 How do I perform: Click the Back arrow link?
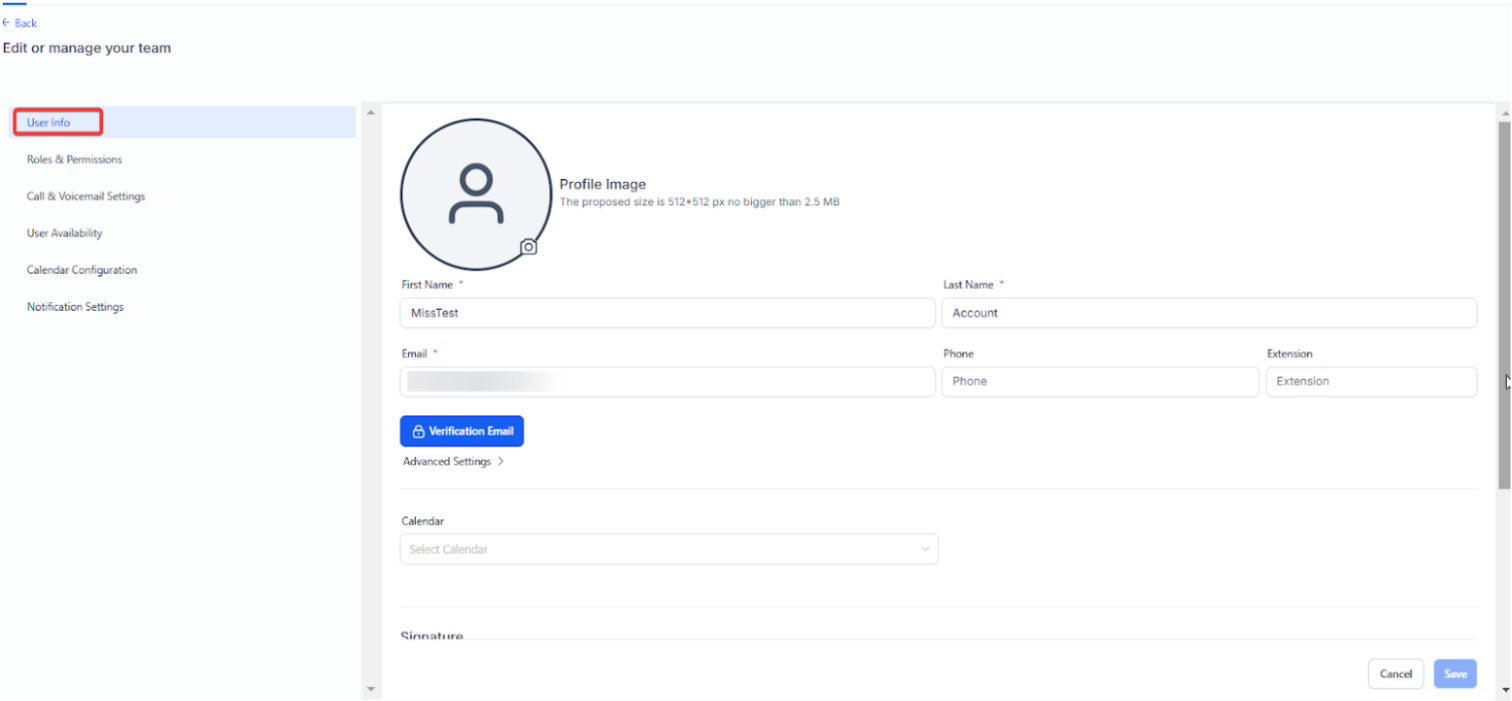tap(20, 23)
